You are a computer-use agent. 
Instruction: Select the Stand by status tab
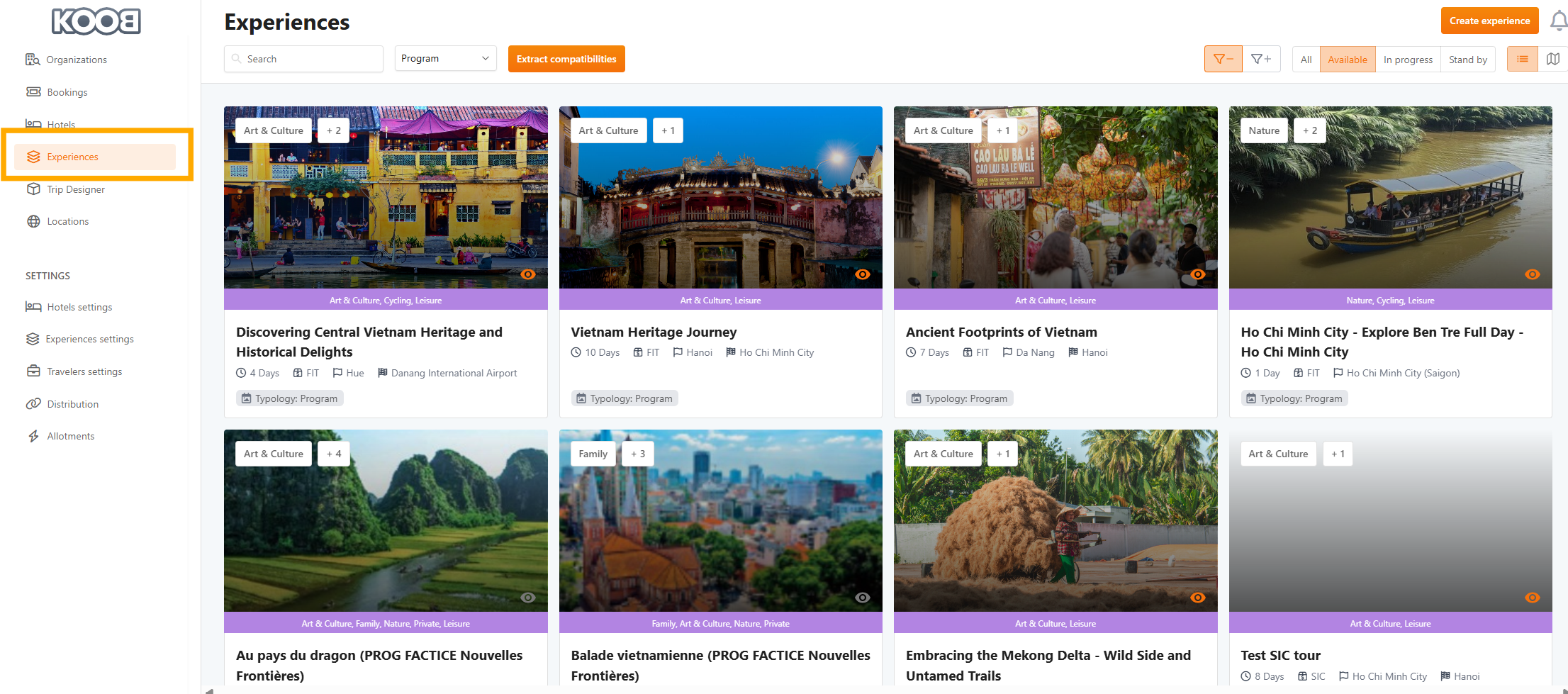click(1467, 60)
